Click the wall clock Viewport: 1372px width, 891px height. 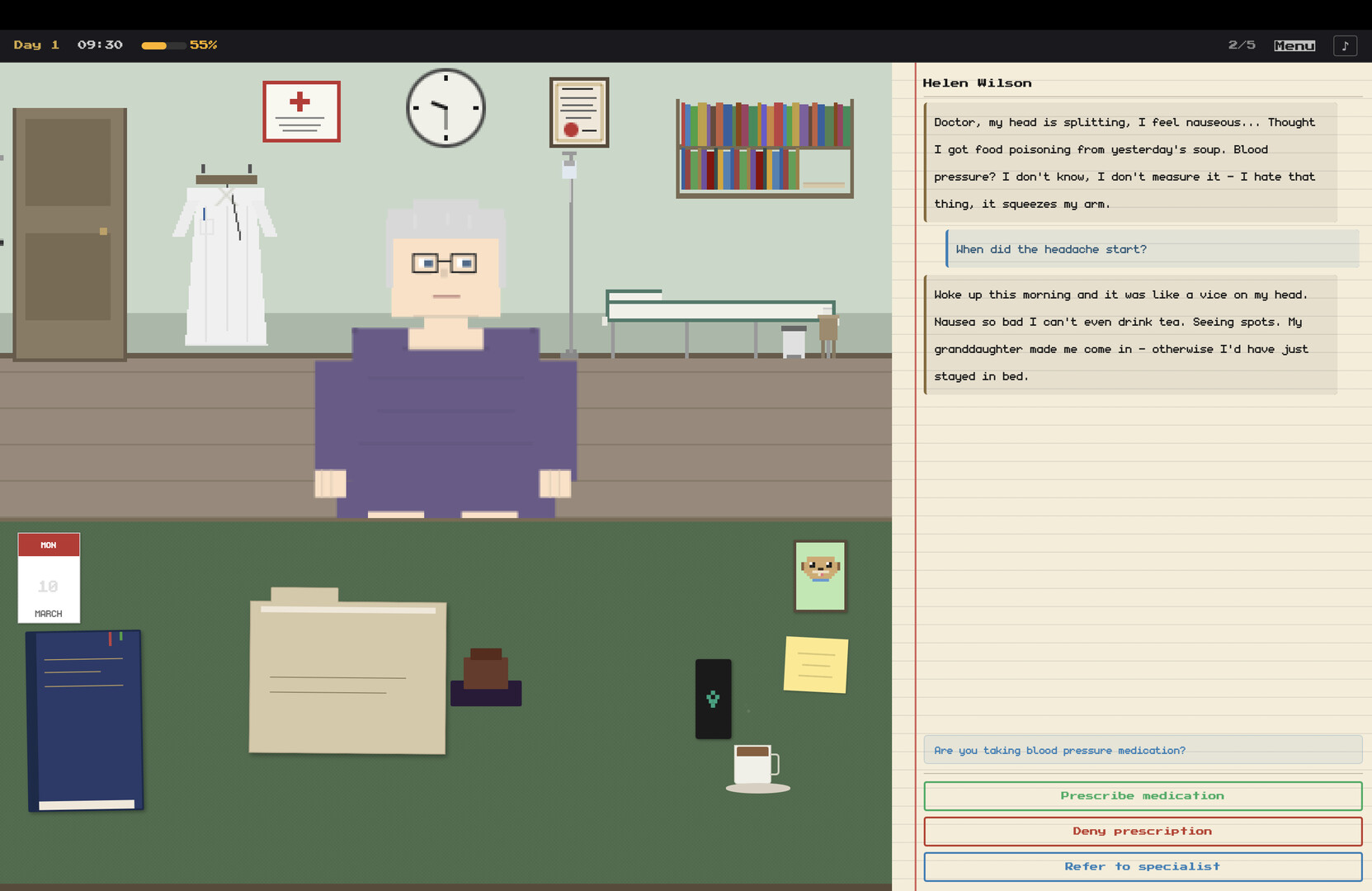[x=445, y=107]
